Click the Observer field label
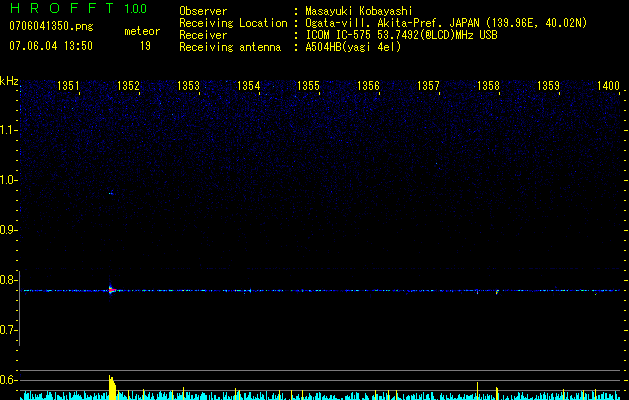629x400 pixels. point(203,11)
